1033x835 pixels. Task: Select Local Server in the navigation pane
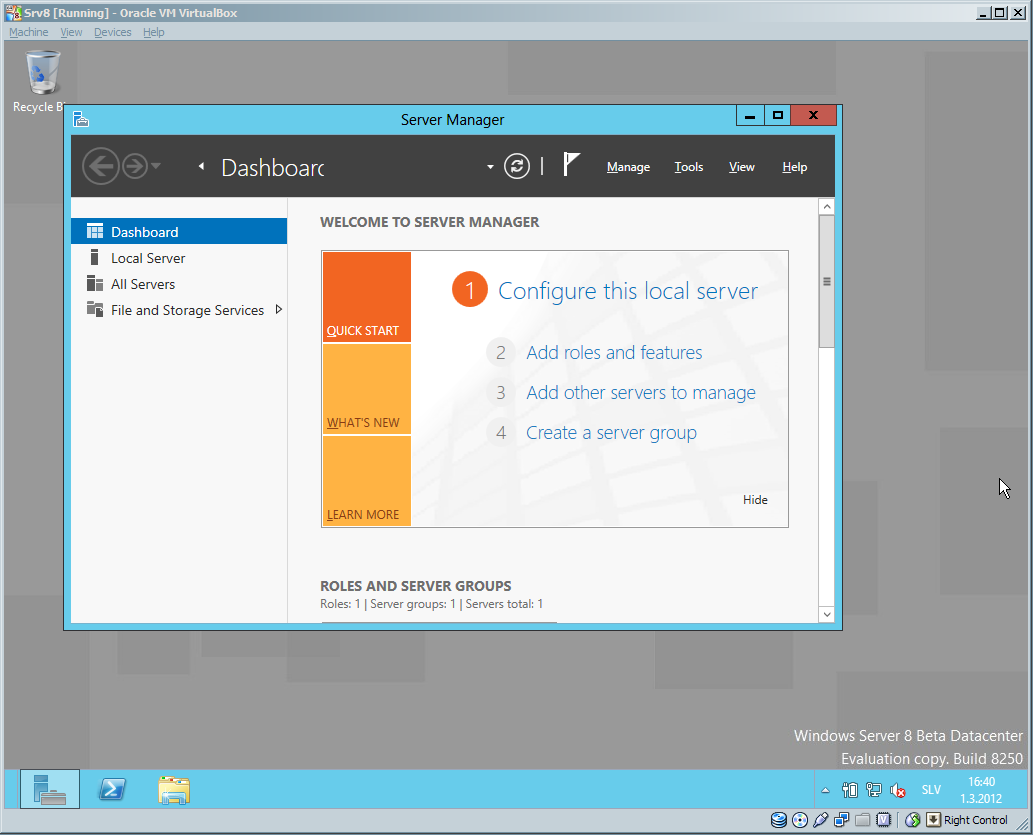pyautogui.click(x=179, y=258)
